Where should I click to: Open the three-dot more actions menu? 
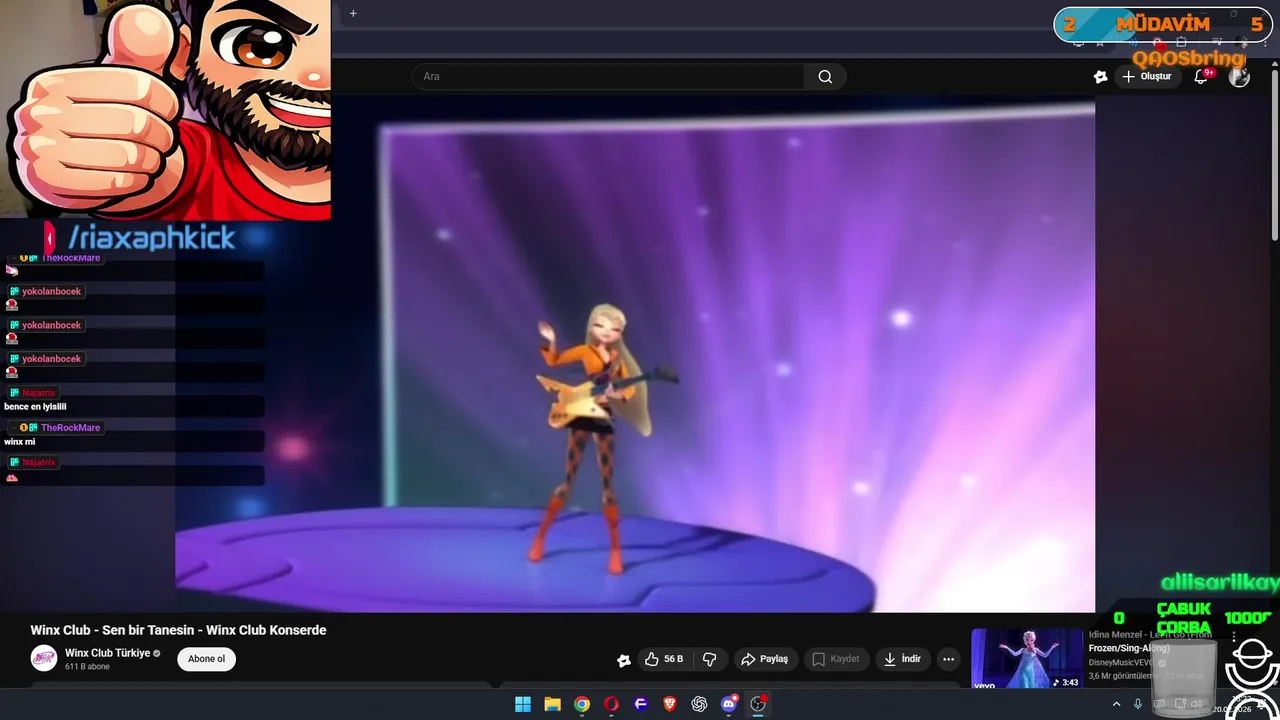point(948,659)
